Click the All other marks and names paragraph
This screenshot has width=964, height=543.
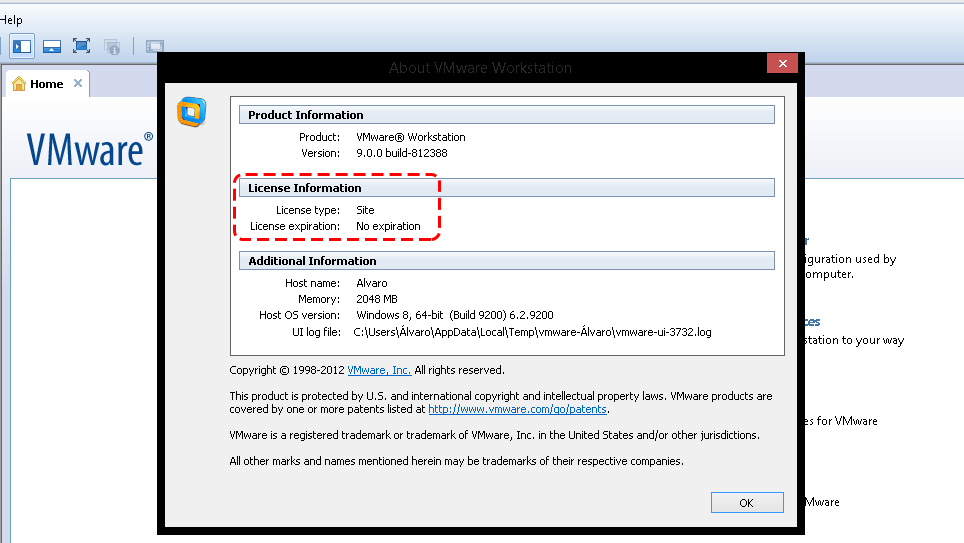pos(456,461)
